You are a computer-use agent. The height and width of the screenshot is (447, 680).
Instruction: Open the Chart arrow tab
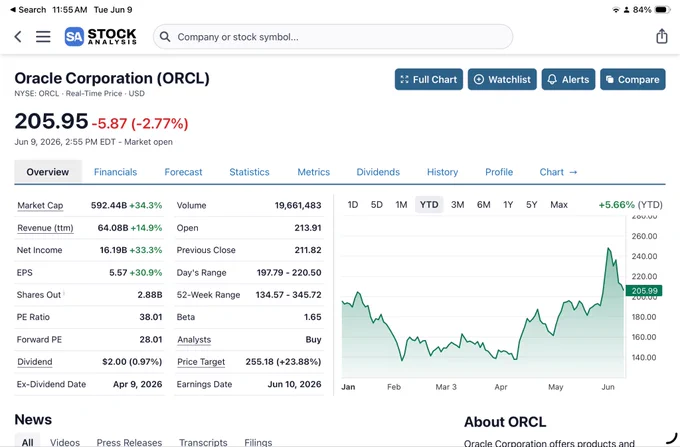[558, 172]
